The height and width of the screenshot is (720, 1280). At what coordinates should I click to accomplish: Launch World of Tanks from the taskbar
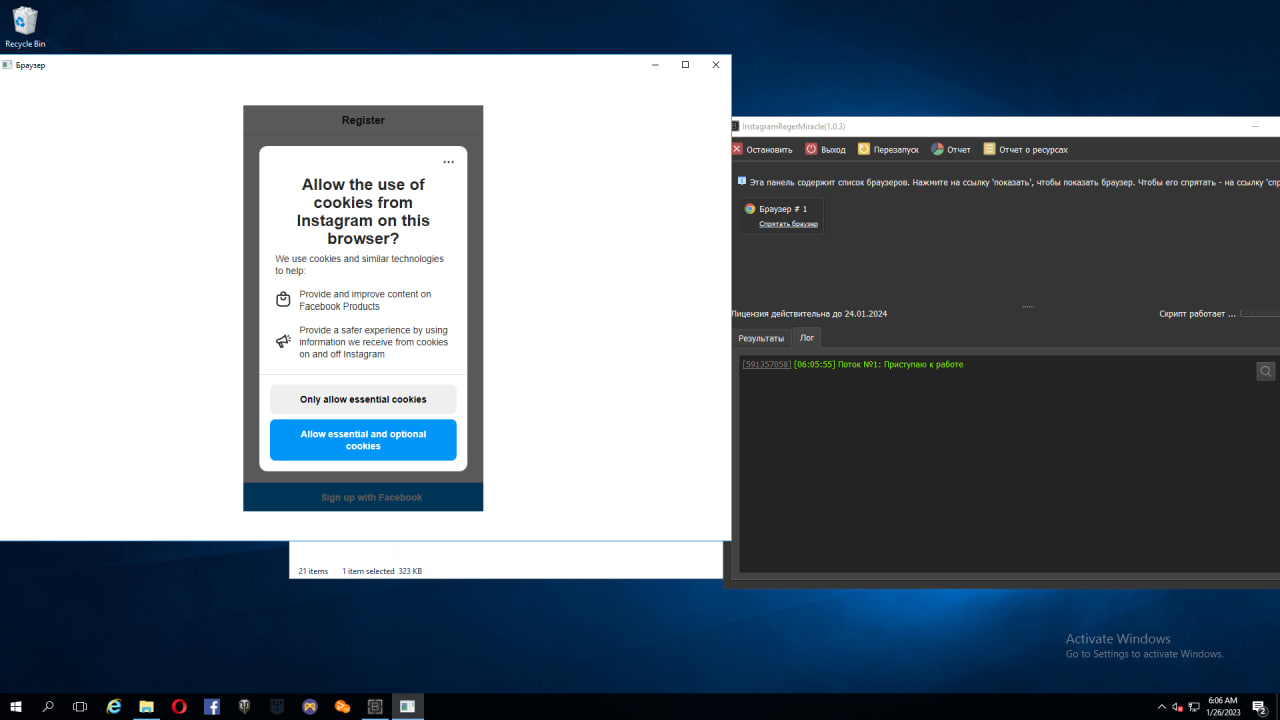pos(244,706)
